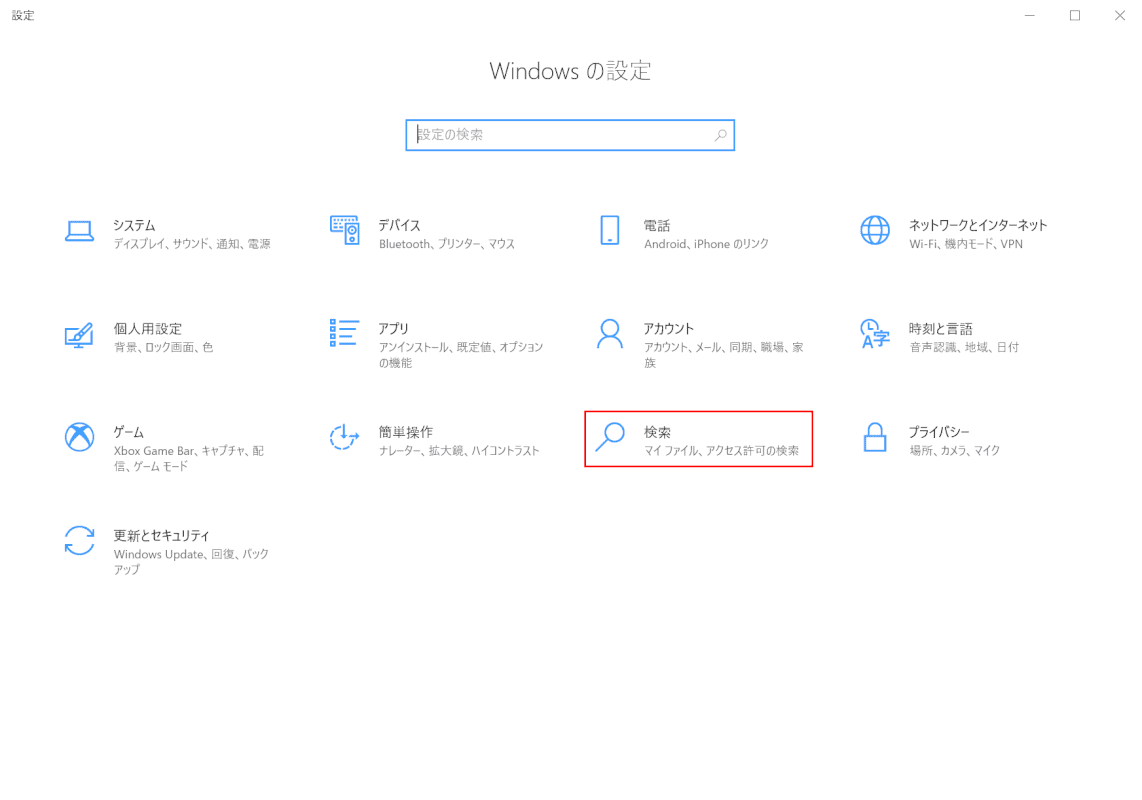The height and width of the screenshot is (800, 1142).
Task: Open the 簡単操作 ease of access icon
Action: pyautogui.click(x=344, y=437)
